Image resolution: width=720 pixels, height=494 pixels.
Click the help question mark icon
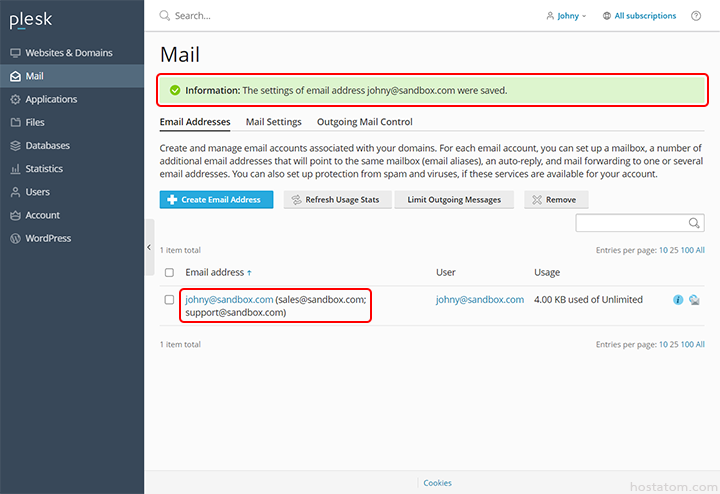696,16
